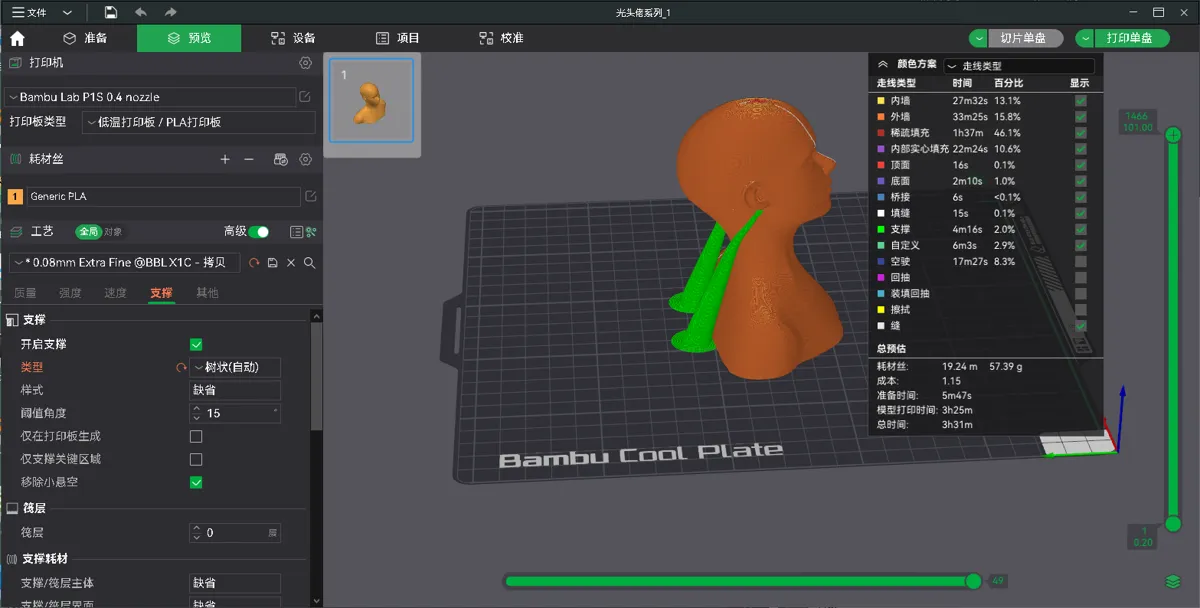Viewport: 1200px width, 608px height.
Task: Edit the Generic PLA filament preset
Action: pyautogui.click(x=310, y=196)
